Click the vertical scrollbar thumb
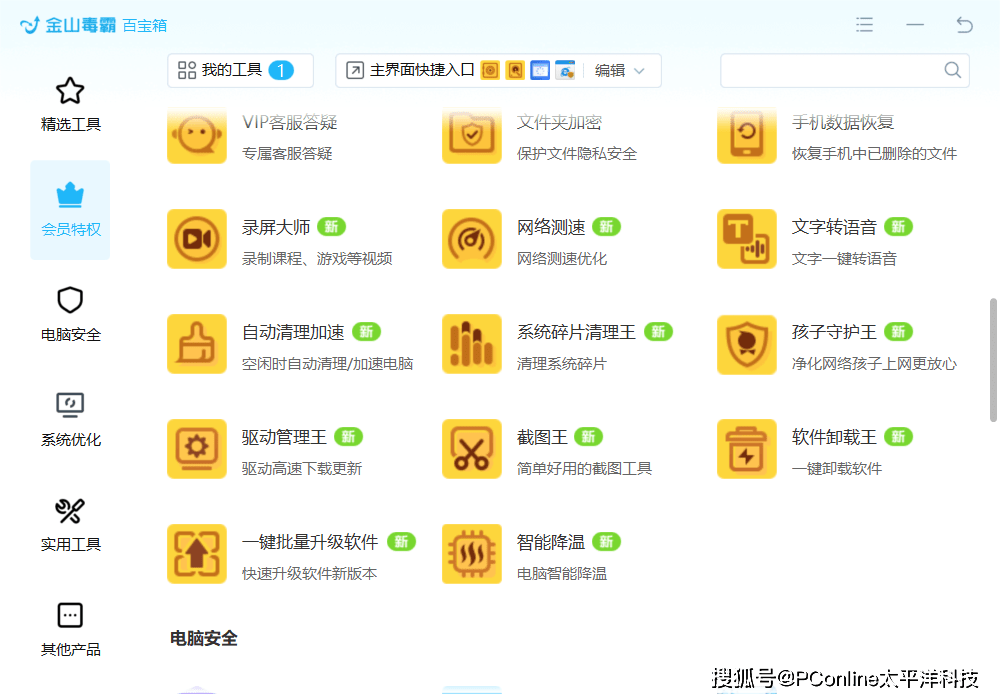Screen dimensions: 1000x700 pos(993,360)
